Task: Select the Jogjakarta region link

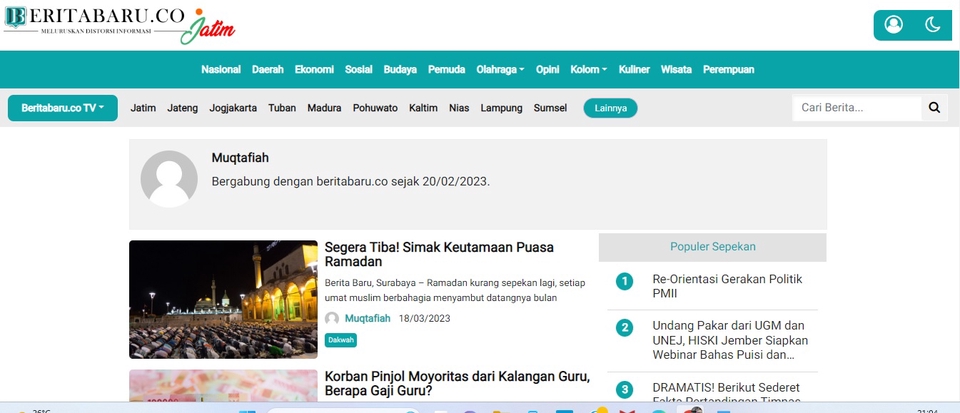Action: click(233, 108)
